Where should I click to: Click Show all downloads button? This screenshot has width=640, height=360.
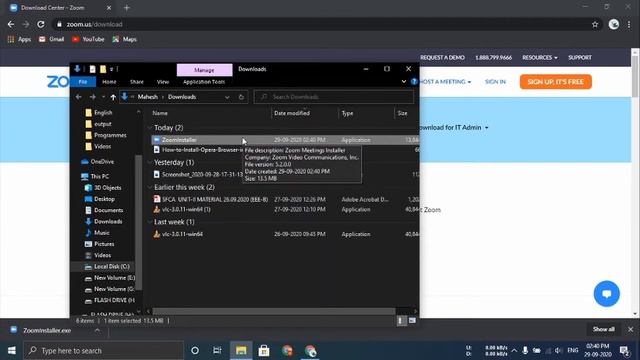pos(603,329)
